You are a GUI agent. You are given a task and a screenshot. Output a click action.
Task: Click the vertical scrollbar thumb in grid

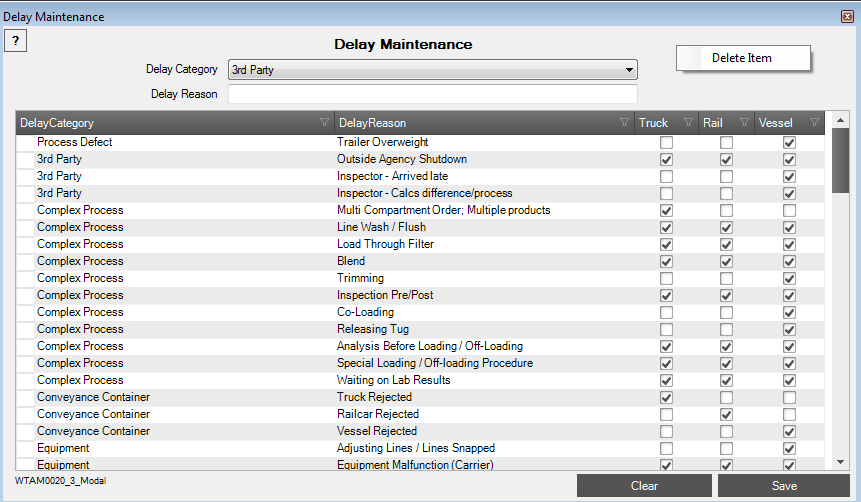[x=840, y=160]
